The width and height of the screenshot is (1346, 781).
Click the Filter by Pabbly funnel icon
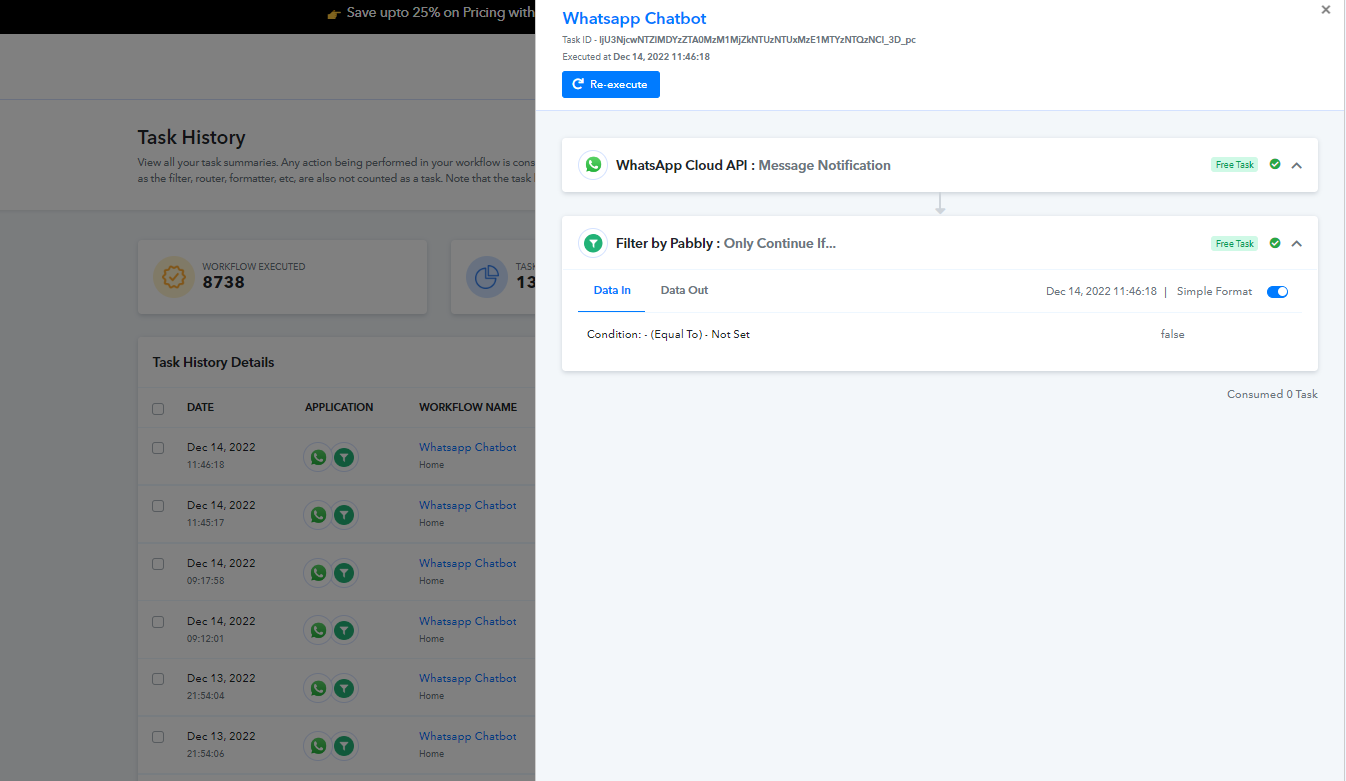(594, 243)
